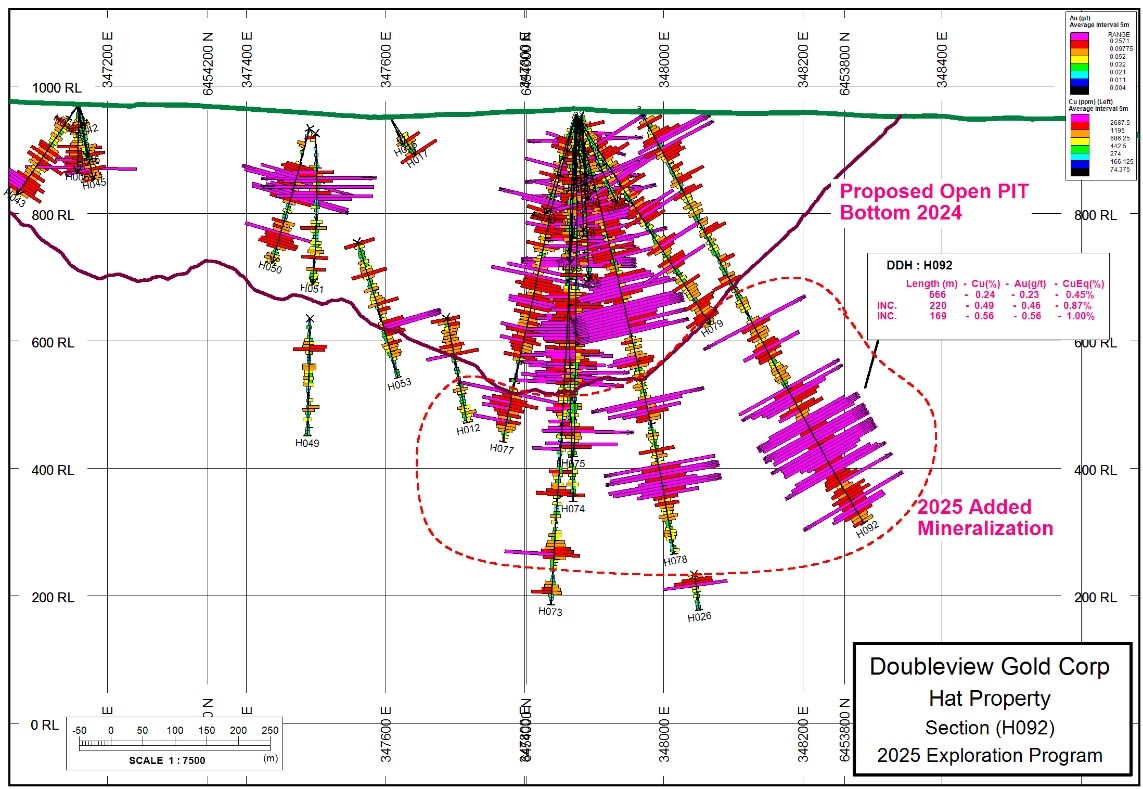
Task: Click the H092 drill hole label
Action: 867,526
